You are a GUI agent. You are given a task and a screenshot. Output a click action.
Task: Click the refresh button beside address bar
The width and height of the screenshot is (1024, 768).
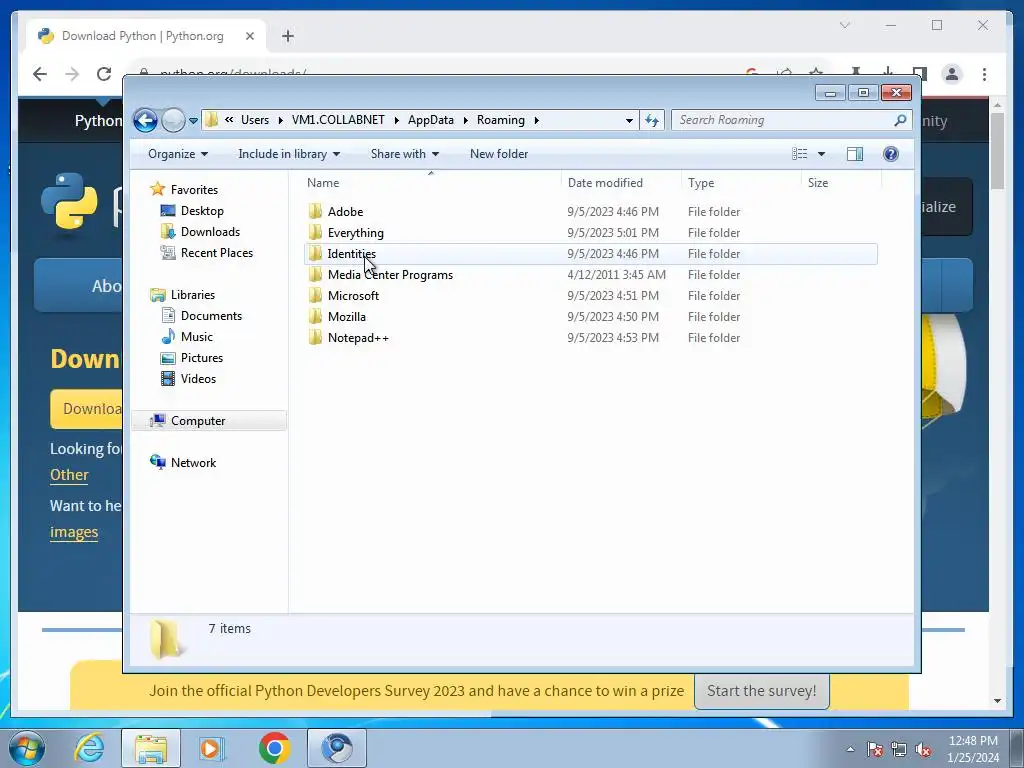point(652,120)
